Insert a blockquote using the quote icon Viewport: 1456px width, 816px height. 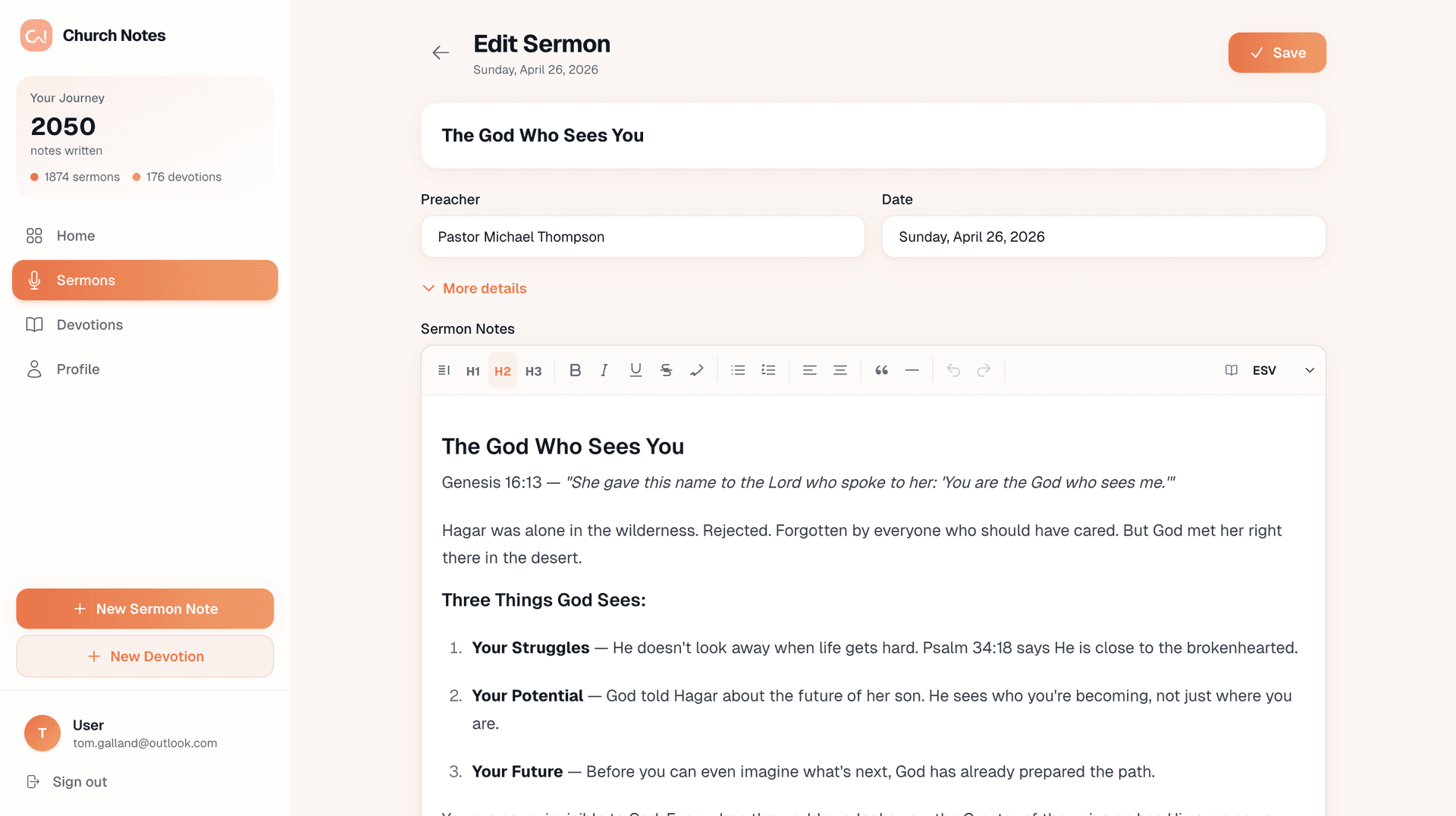pos(881,370)
